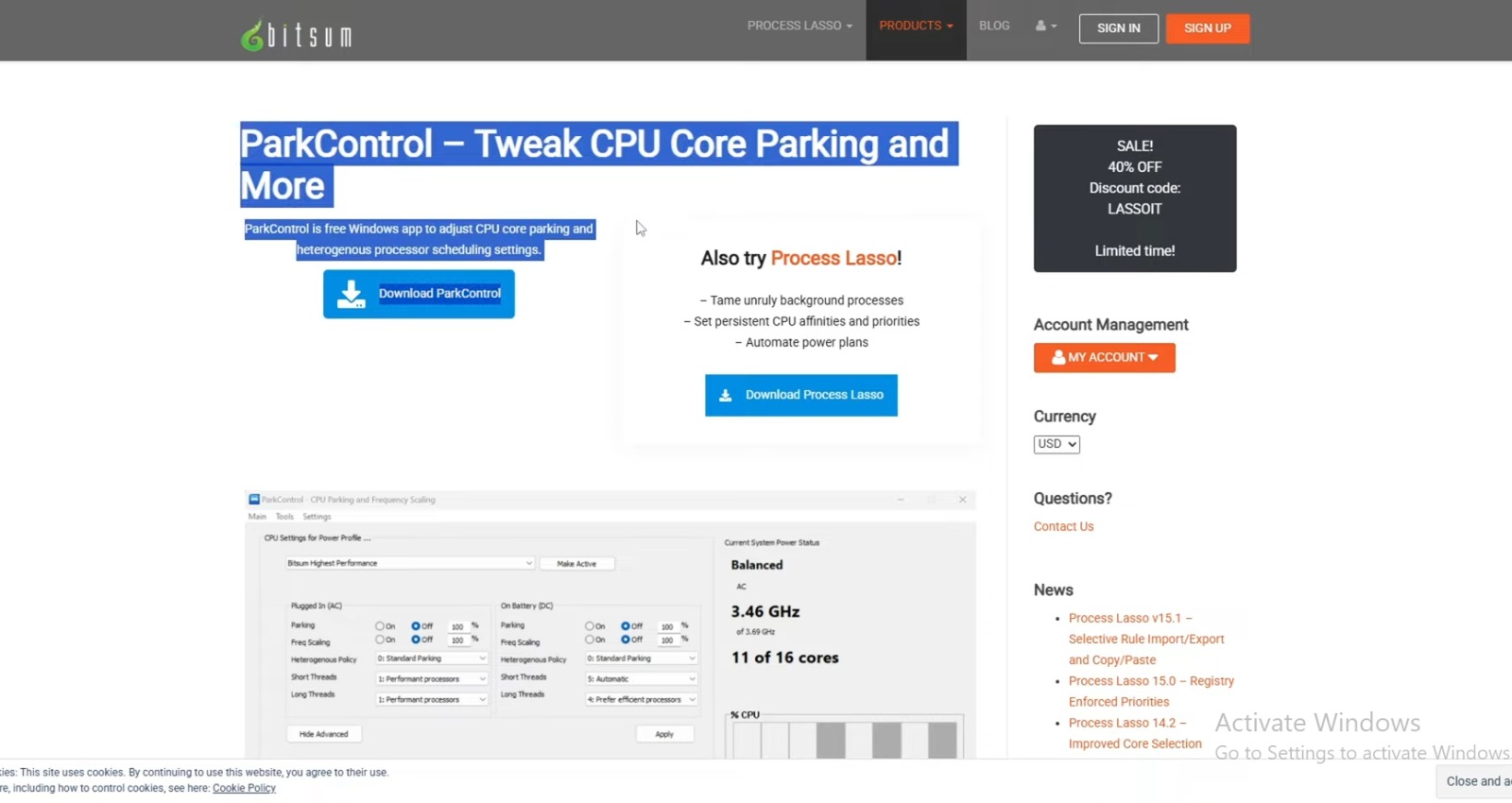The image size is (1512, 803).
Task: Click the 'Questions?' sidebar heading
Action: click(x=1073, y=498)
